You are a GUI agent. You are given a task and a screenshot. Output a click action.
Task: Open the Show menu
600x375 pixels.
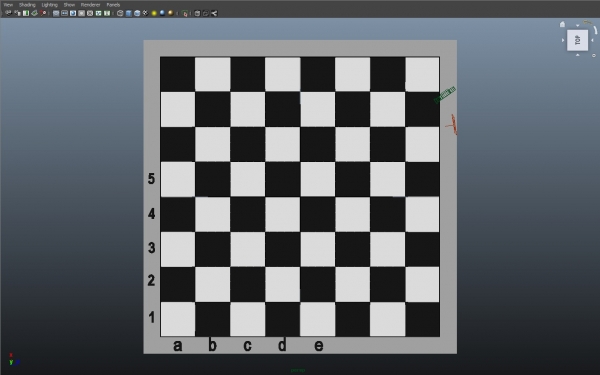point(69,5)
